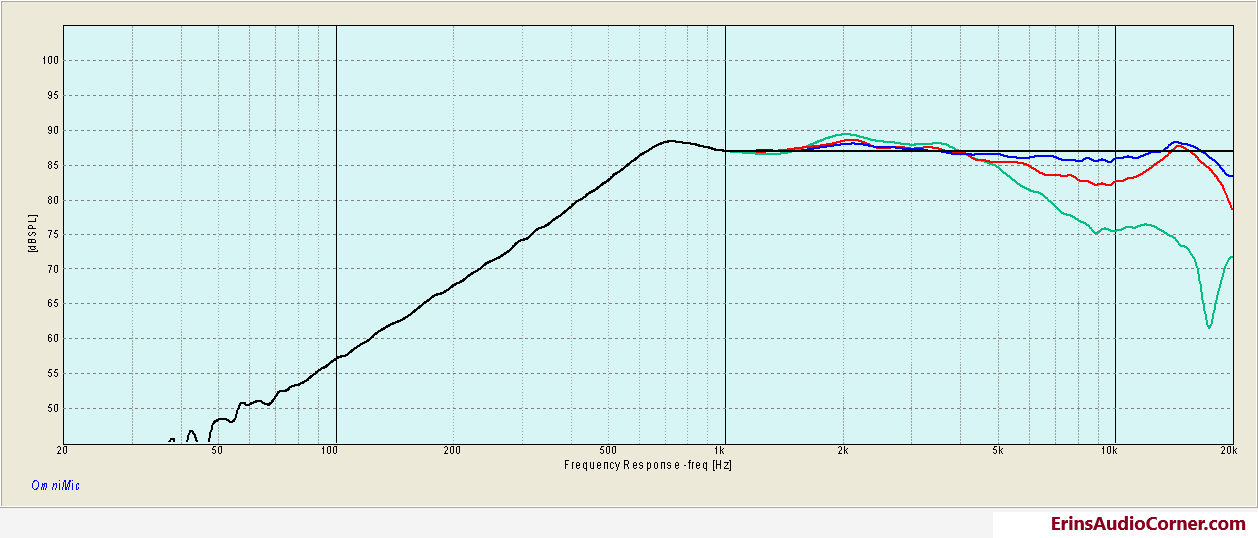Click the 95 dB y-axis value

click(55, 96)
